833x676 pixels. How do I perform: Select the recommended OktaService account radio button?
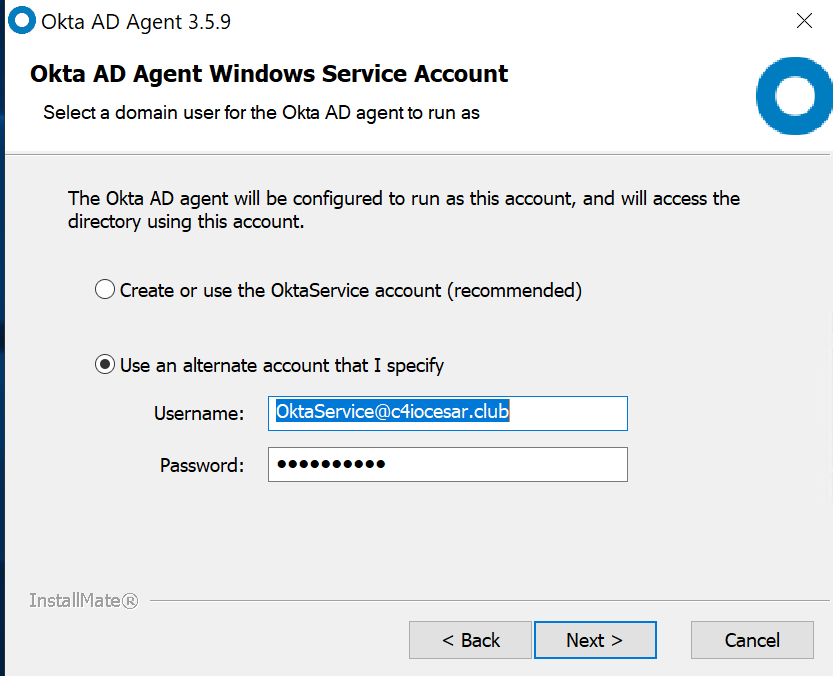click(x=105, y=291)
